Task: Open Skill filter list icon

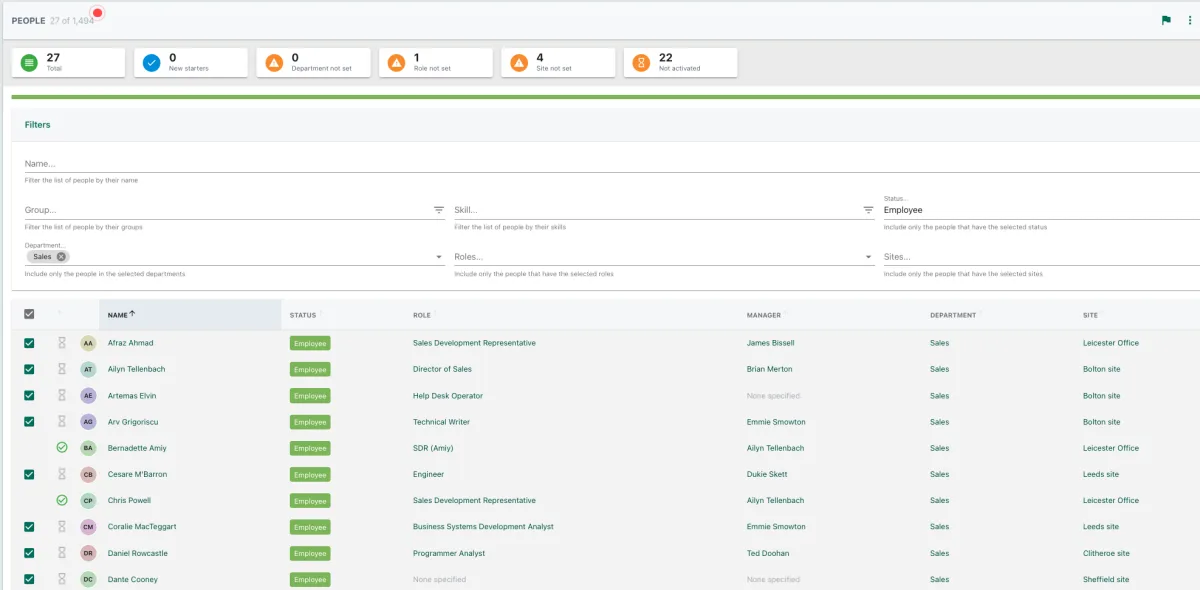Action: point(868,210)
